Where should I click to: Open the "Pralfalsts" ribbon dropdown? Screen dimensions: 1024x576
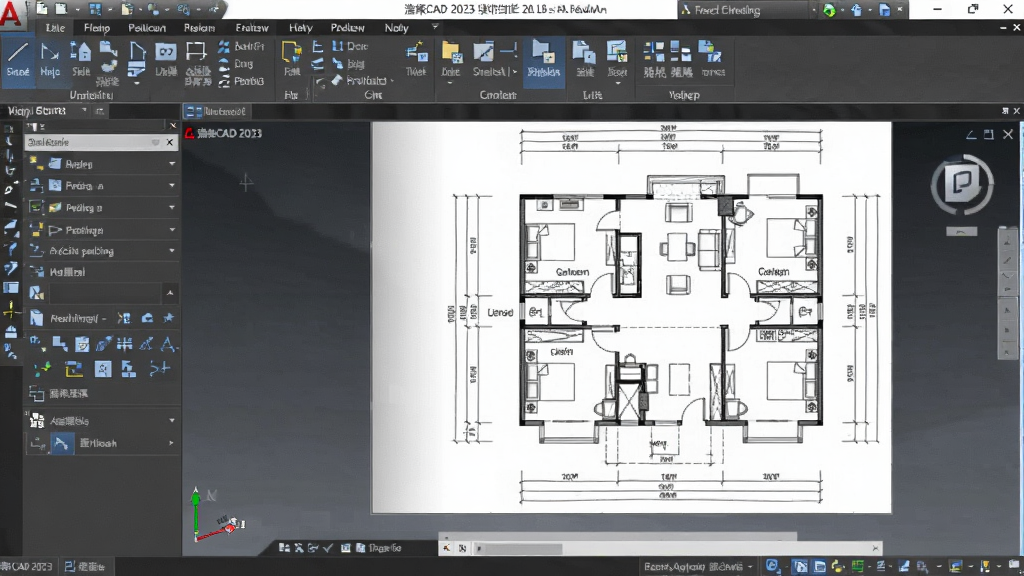click(363, 80)
